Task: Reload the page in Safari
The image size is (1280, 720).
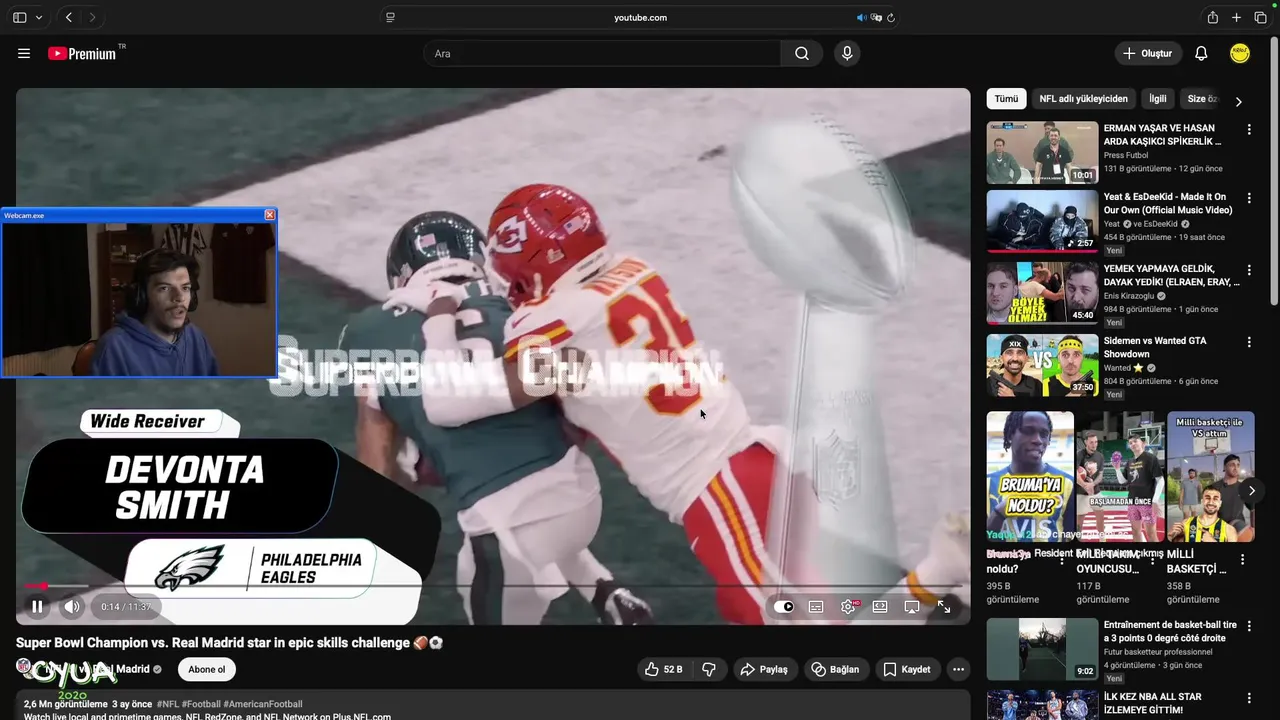Action: (x=891, y=17)
